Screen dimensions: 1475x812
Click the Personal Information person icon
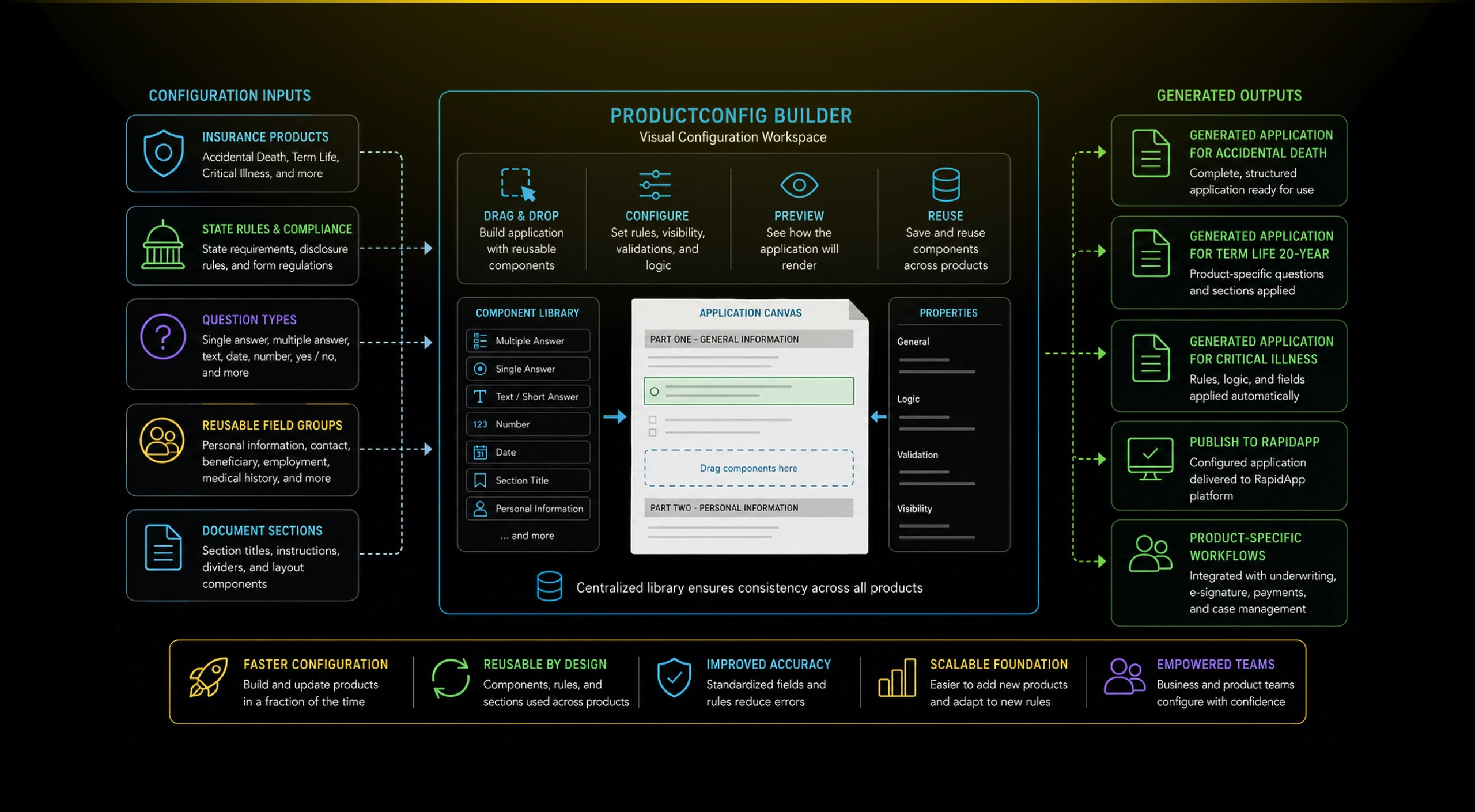click(x=480, y=508)
